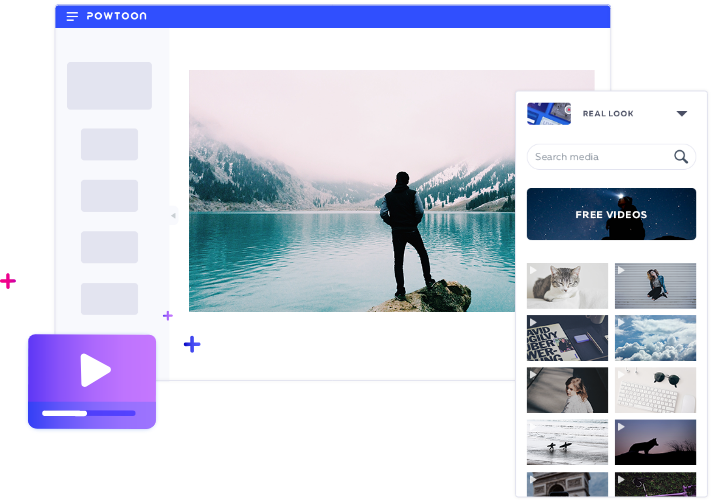Select the second small slide placeholder

click(109, 196)
